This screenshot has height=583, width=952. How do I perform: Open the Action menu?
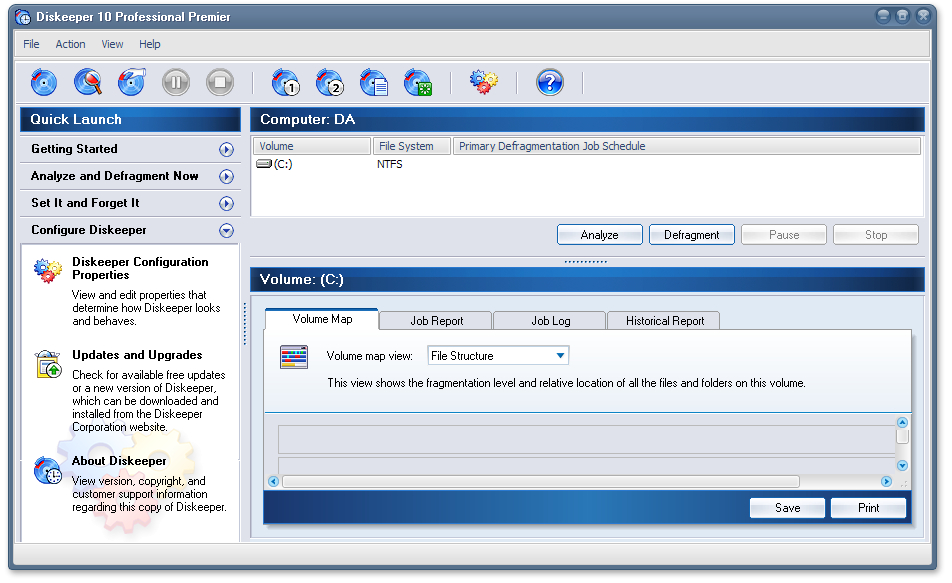tap(70, 44)
